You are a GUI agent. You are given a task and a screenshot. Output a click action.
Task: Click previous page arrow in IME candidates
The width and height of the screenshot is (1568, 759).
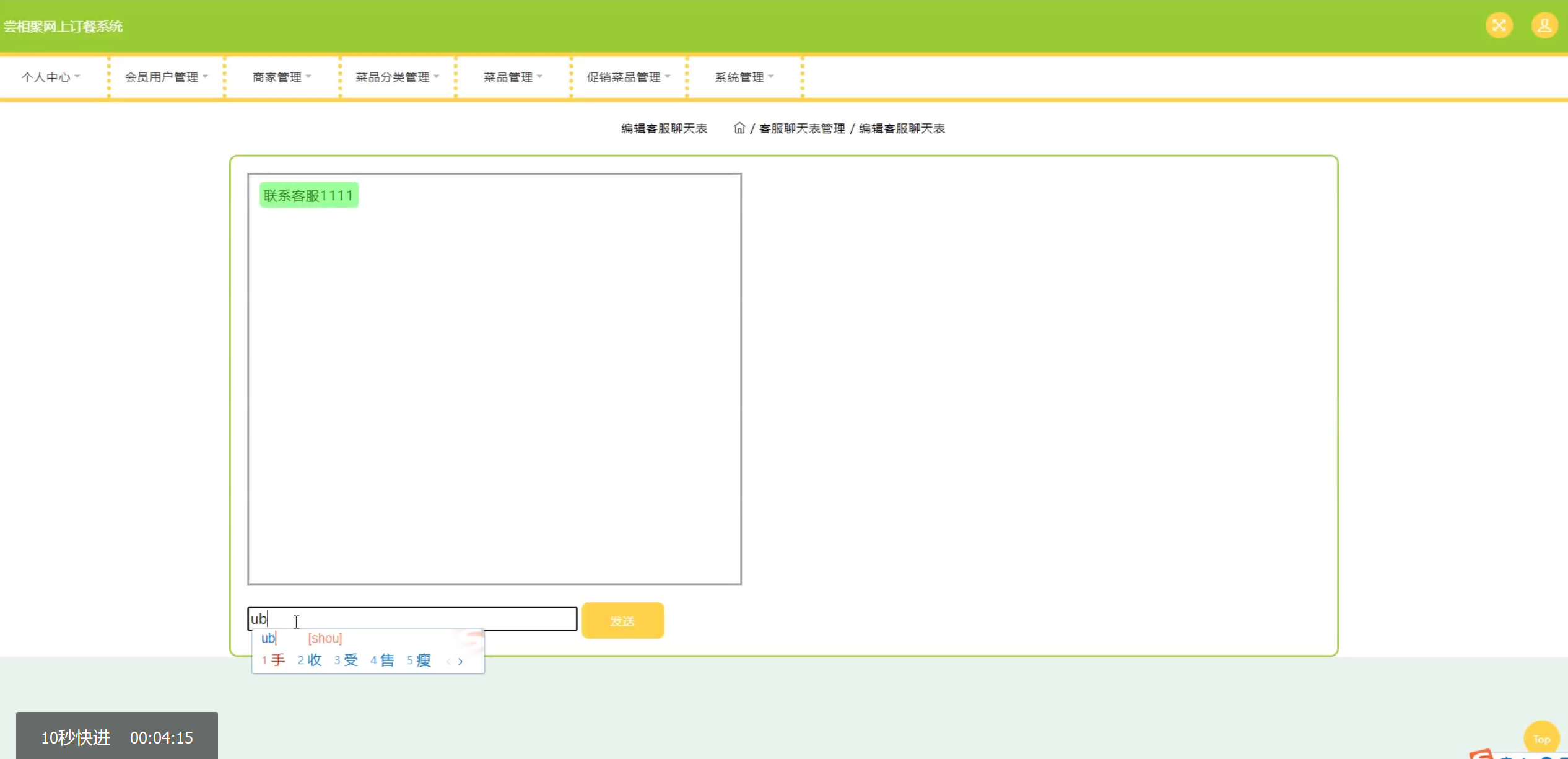point(448,661)
